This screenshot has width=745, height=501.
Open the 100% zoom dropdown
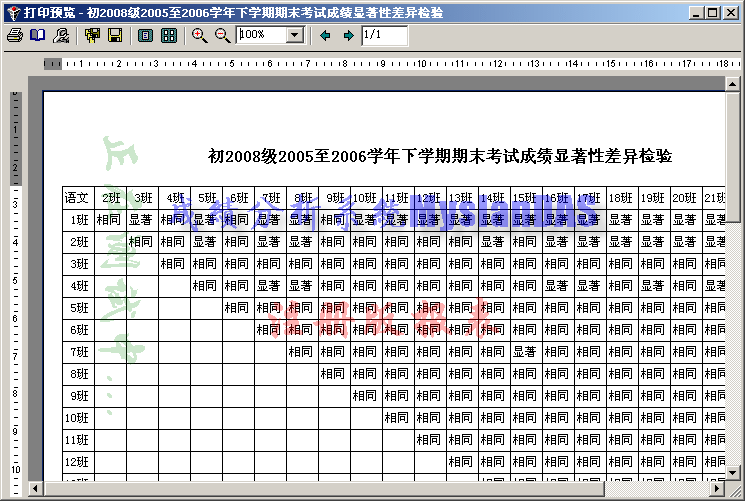pyautogui.click(x=294, y=35)
